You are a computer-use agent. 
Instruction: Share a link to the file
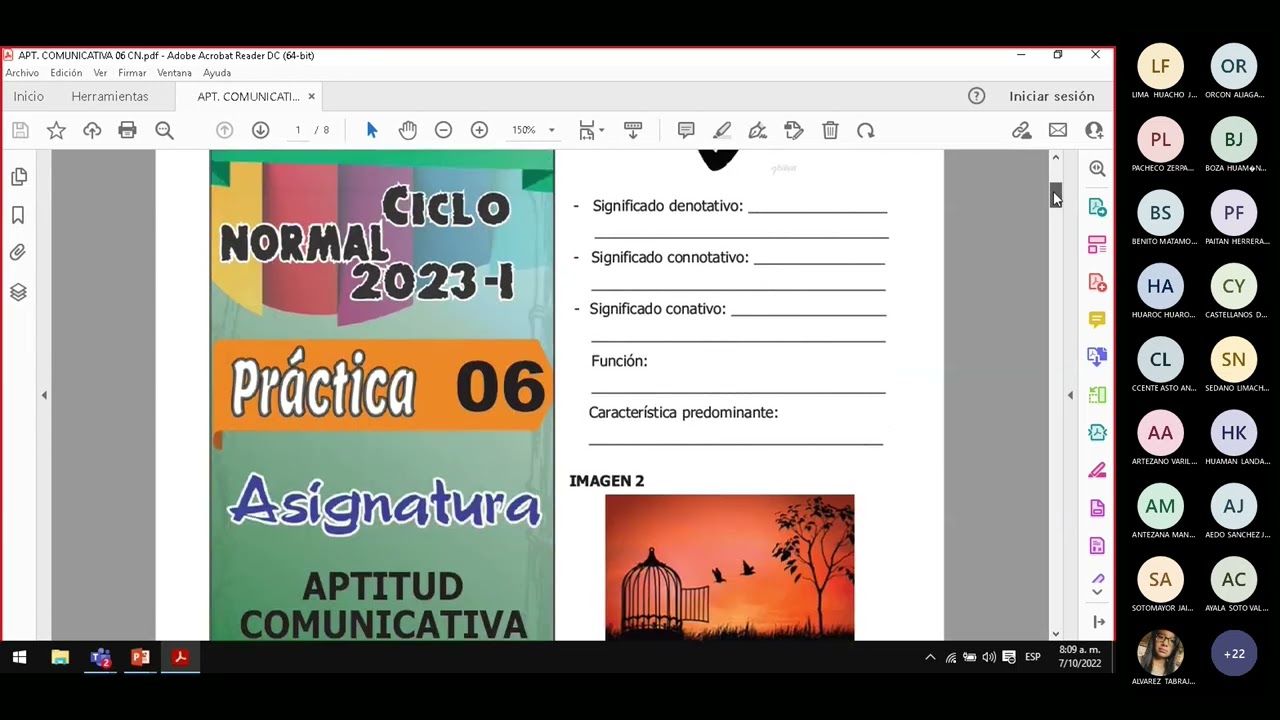1021,130
